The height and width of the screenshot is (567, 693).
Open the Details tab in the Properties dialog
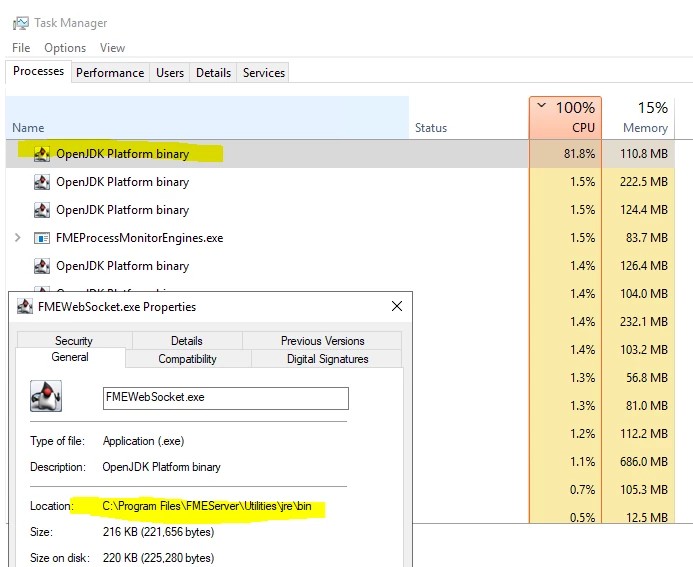[187, 341]
